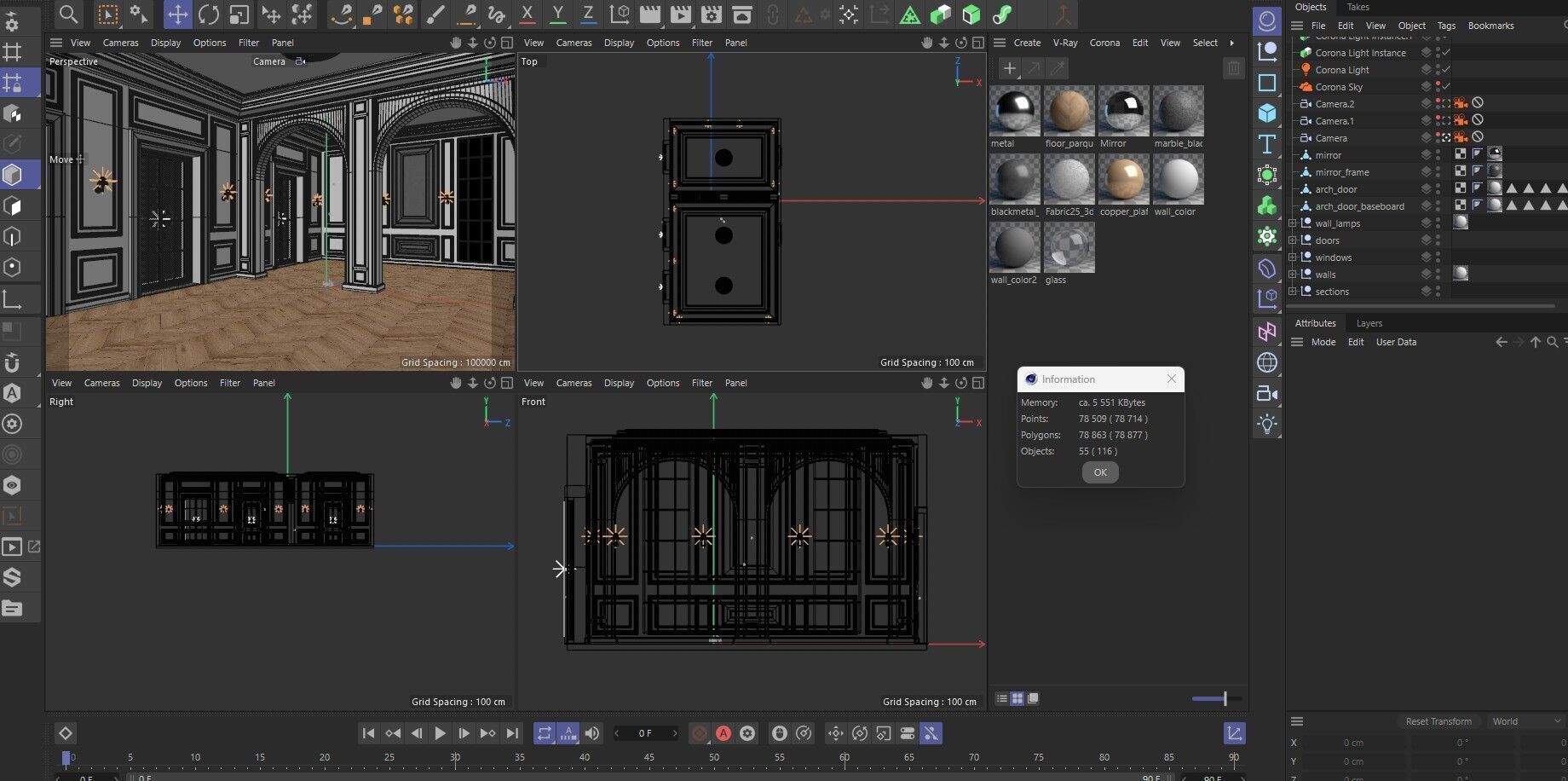Expand the sections group

1293,292
